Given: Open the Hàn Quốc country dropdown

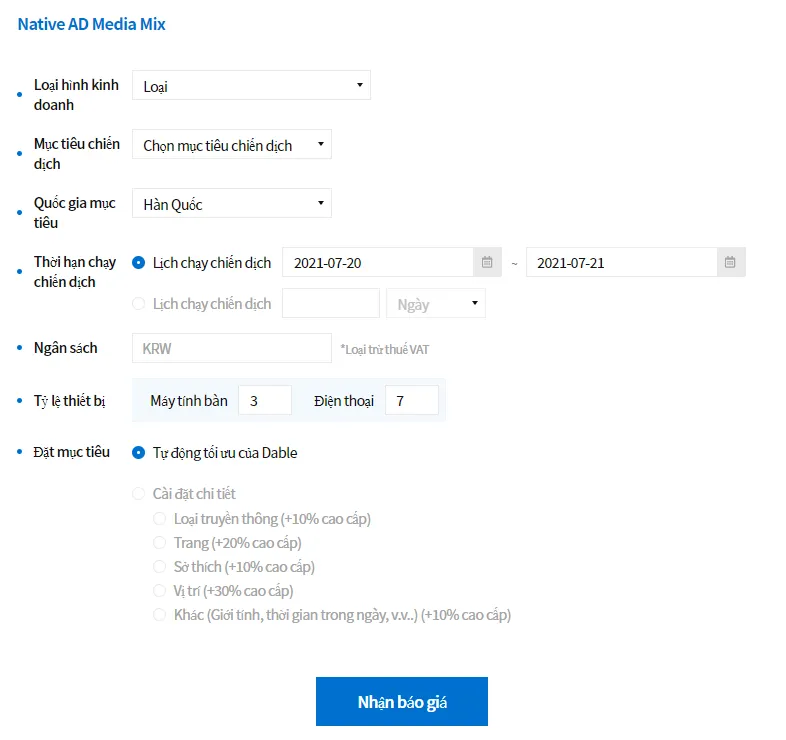Looking at the screenshot, I should [x=232, y=204].
